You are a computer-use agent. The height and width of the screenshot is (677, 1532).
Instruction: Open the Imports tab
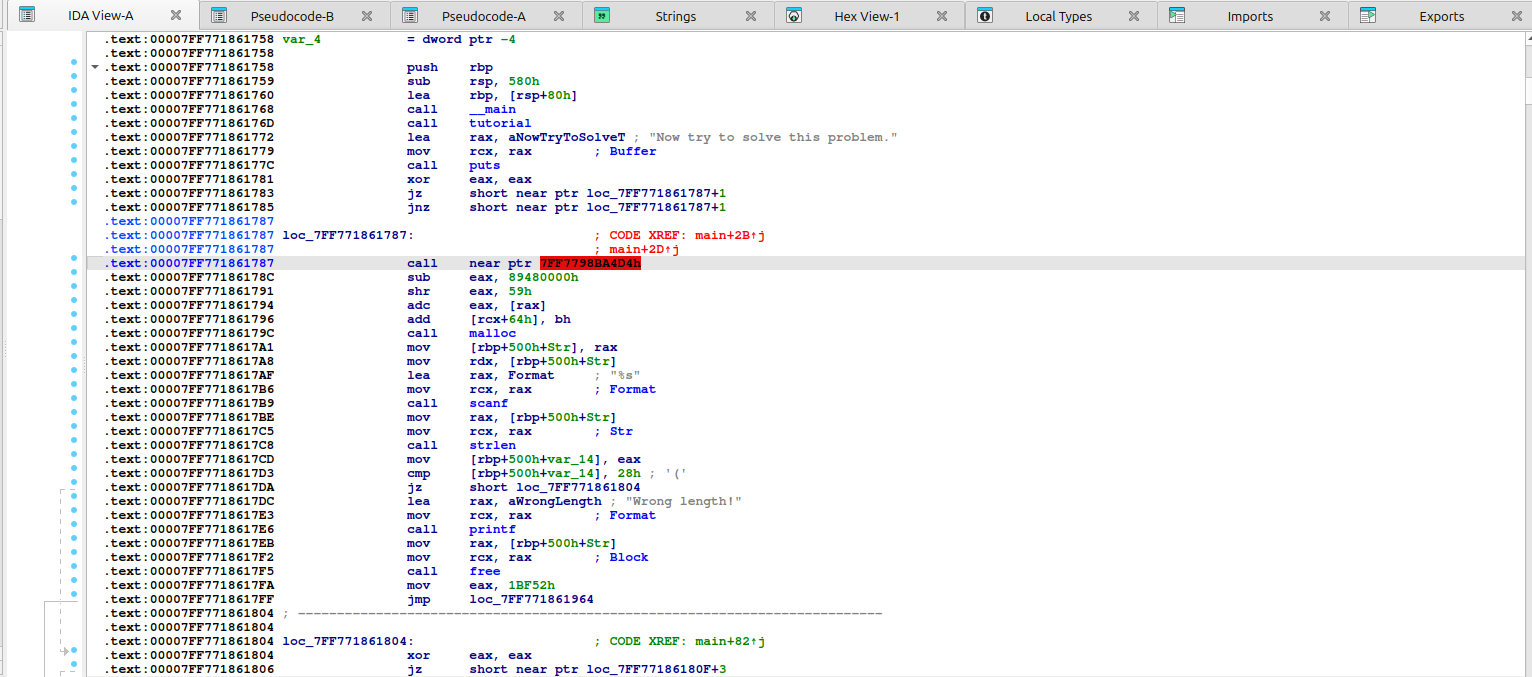click(1250, 16)
